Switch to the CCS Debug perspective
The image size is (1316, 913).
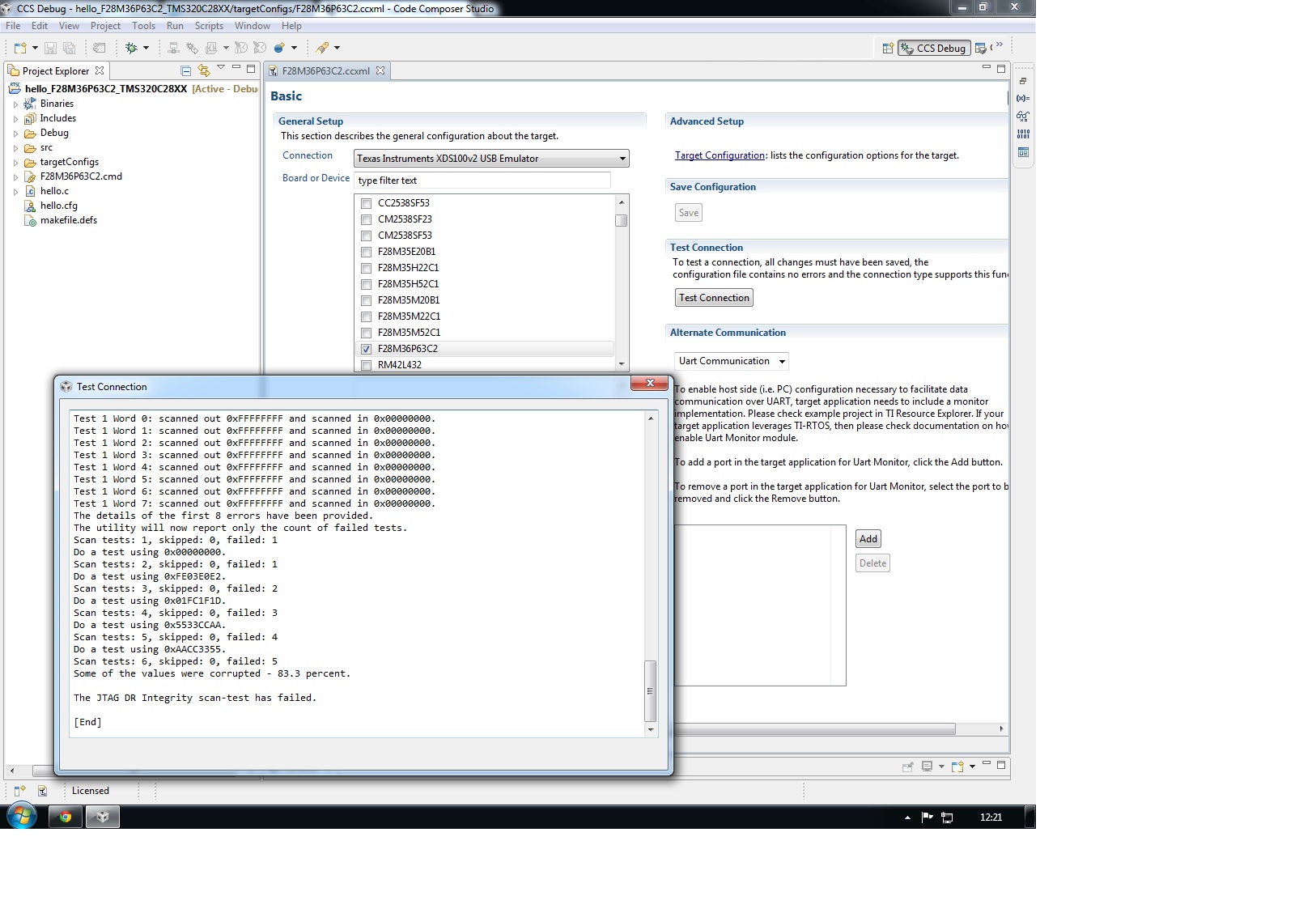click(935, 48)
